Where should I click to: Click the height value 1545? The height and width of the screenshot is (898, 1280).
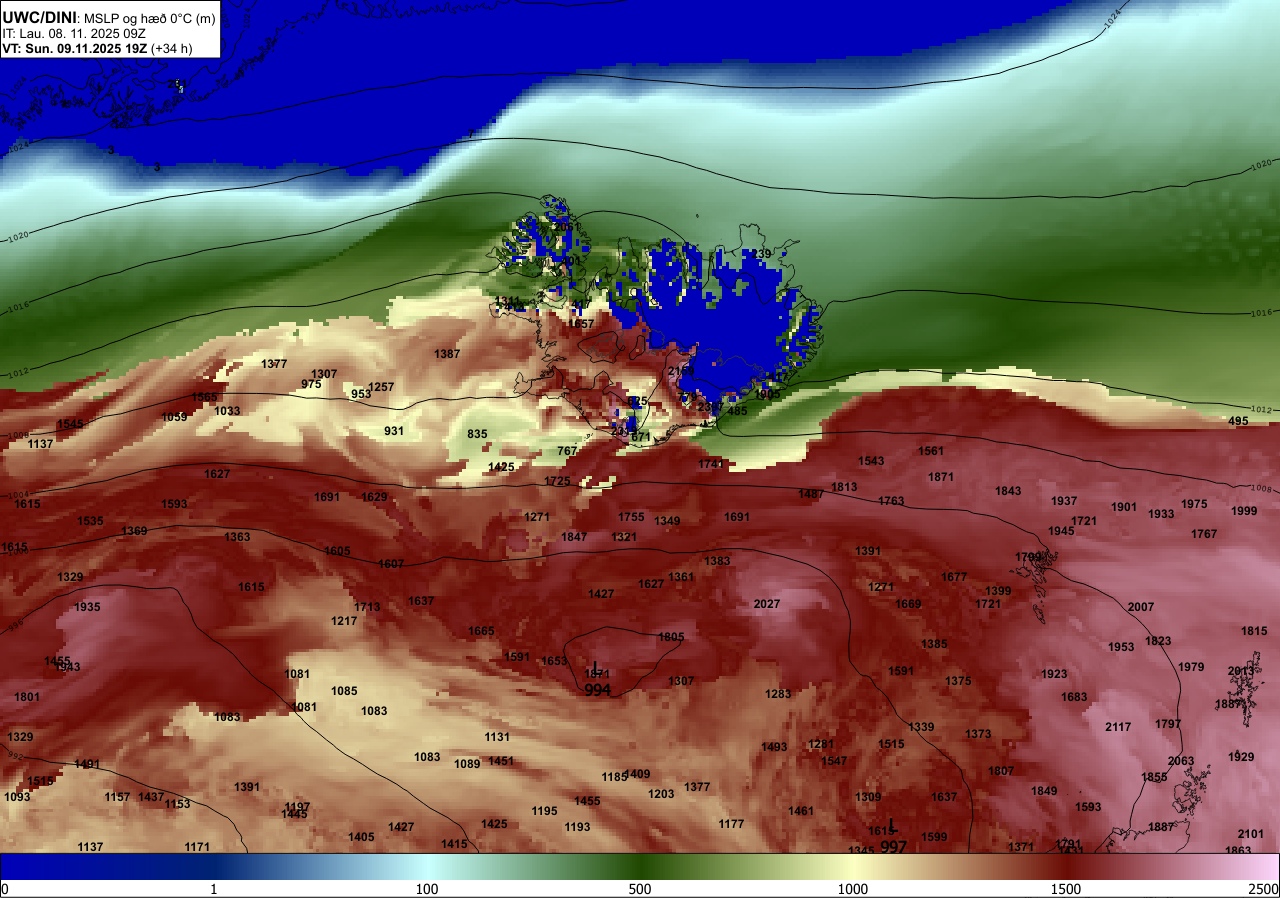71,424
